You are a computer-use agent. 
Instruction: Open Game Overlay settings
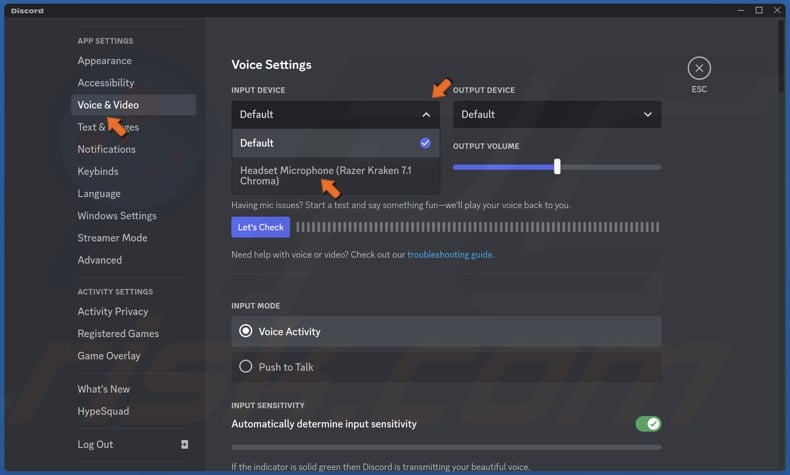point(109,356)
